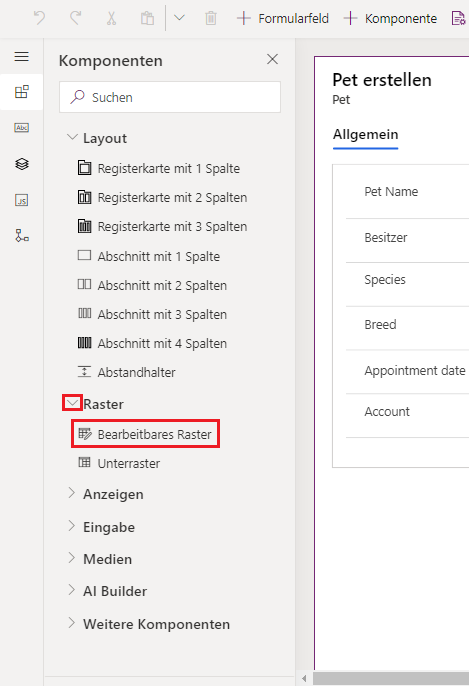
Task: Add Abschnitt mit 1 Spalte
Action: pos(149,256)
